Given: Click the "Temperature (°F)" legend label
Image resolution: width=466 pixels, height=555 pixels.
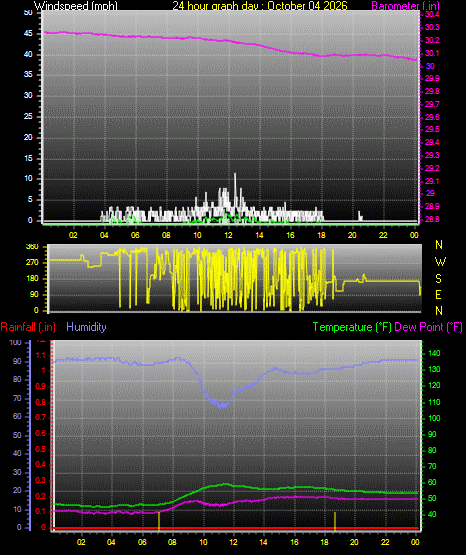Looking at the screenshot, I should 352,327.
